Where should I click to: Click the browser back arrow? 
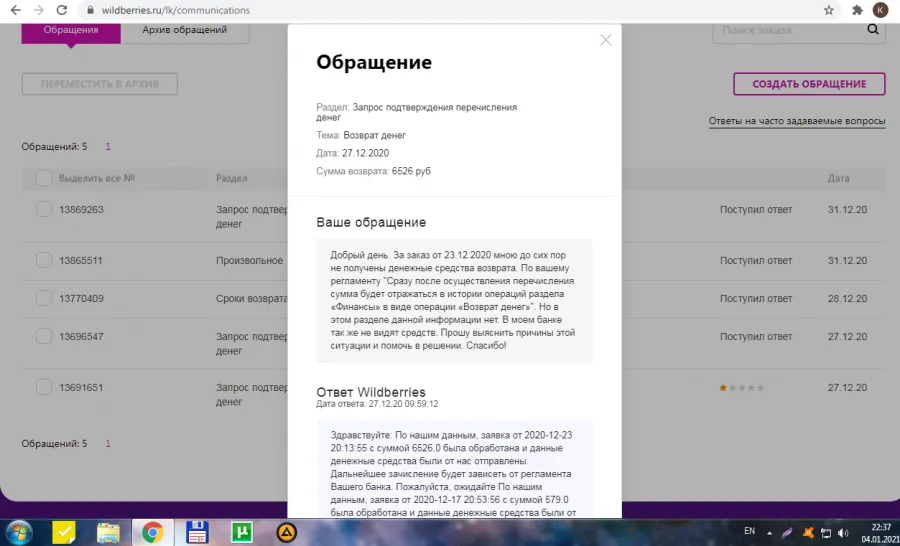15,10
